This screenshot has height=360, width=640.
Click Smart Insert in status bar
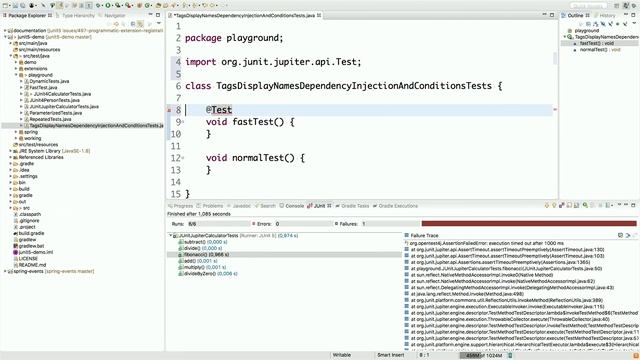[x=391, y=355]
